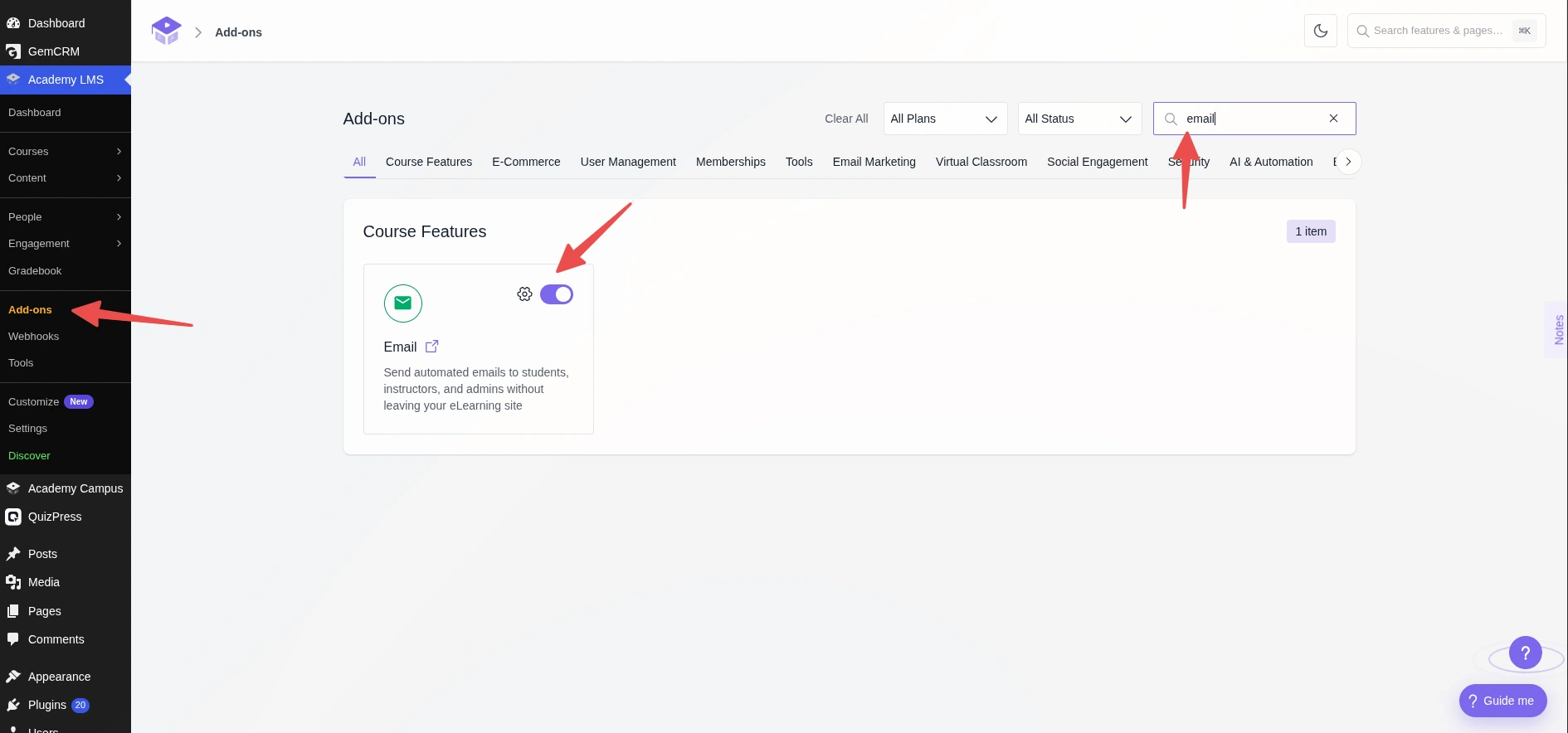Open the WordPress Dashboard menu item
The height and width of the screenshot is (733, 1568).
[66, 23]
